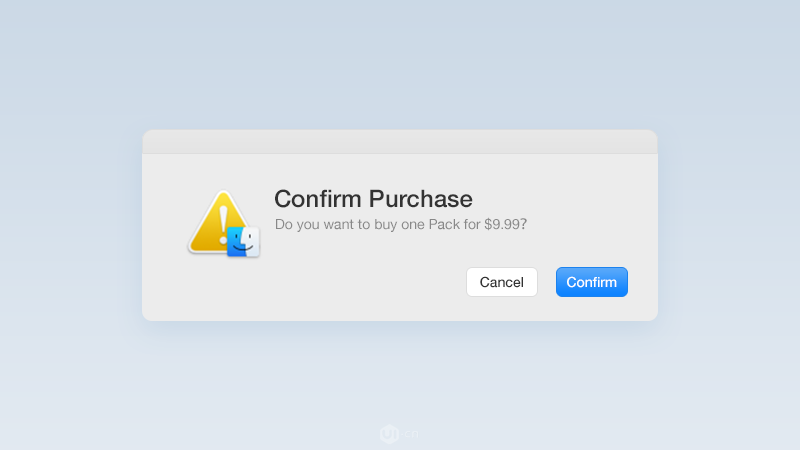Click the word Pack in the message
This screenshot has height=450, width=800.
point(444,224)
